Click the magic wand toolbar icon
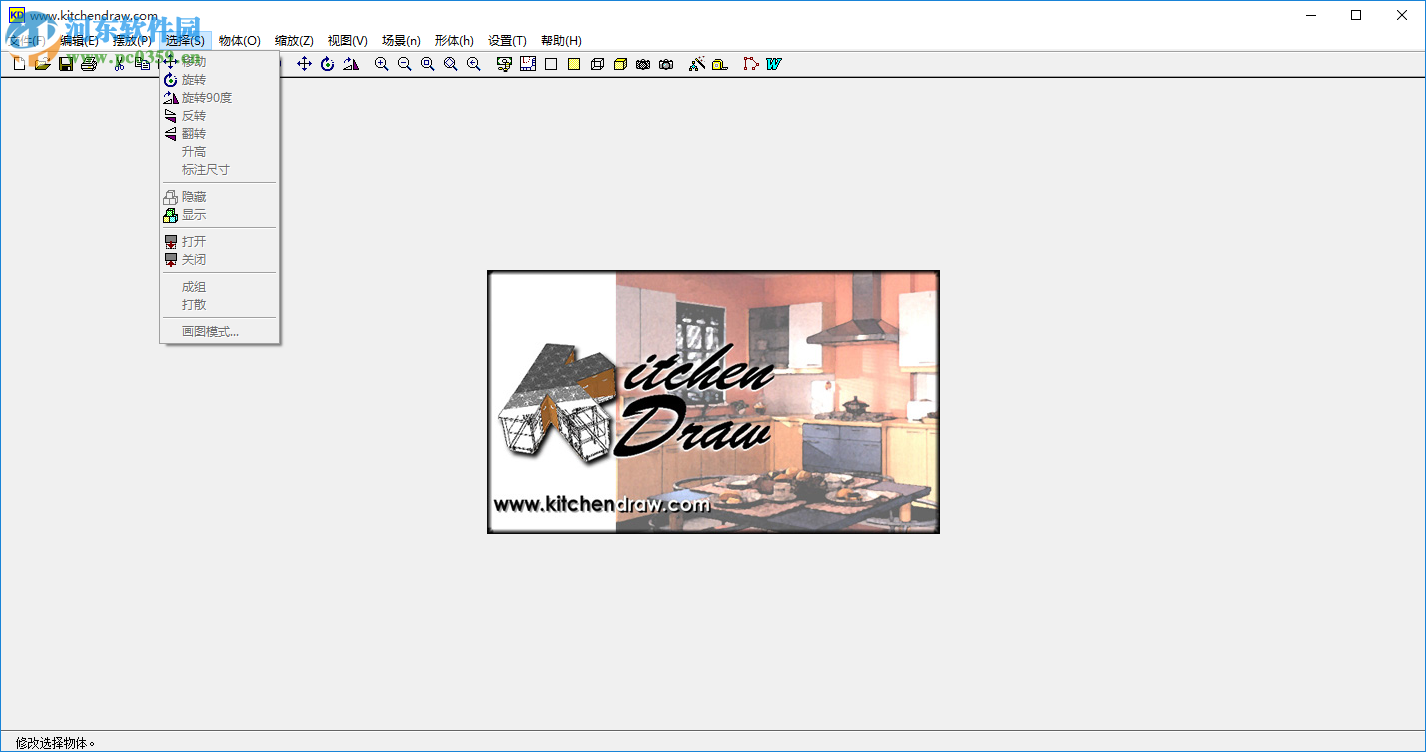 [697, 64]
